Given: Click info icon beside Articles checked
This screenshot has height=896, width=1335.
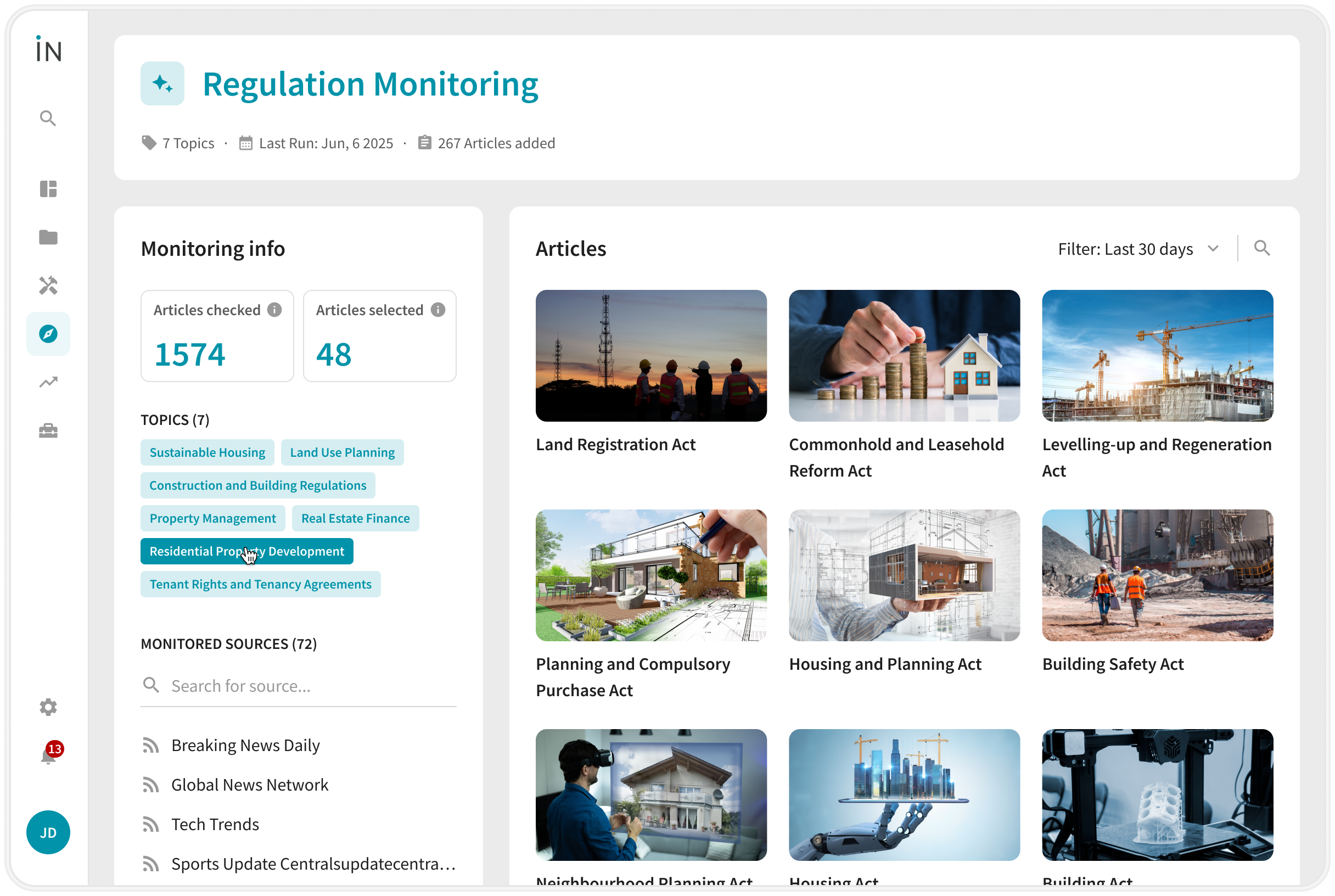Looking at the screenshot, I should (275, 310).
